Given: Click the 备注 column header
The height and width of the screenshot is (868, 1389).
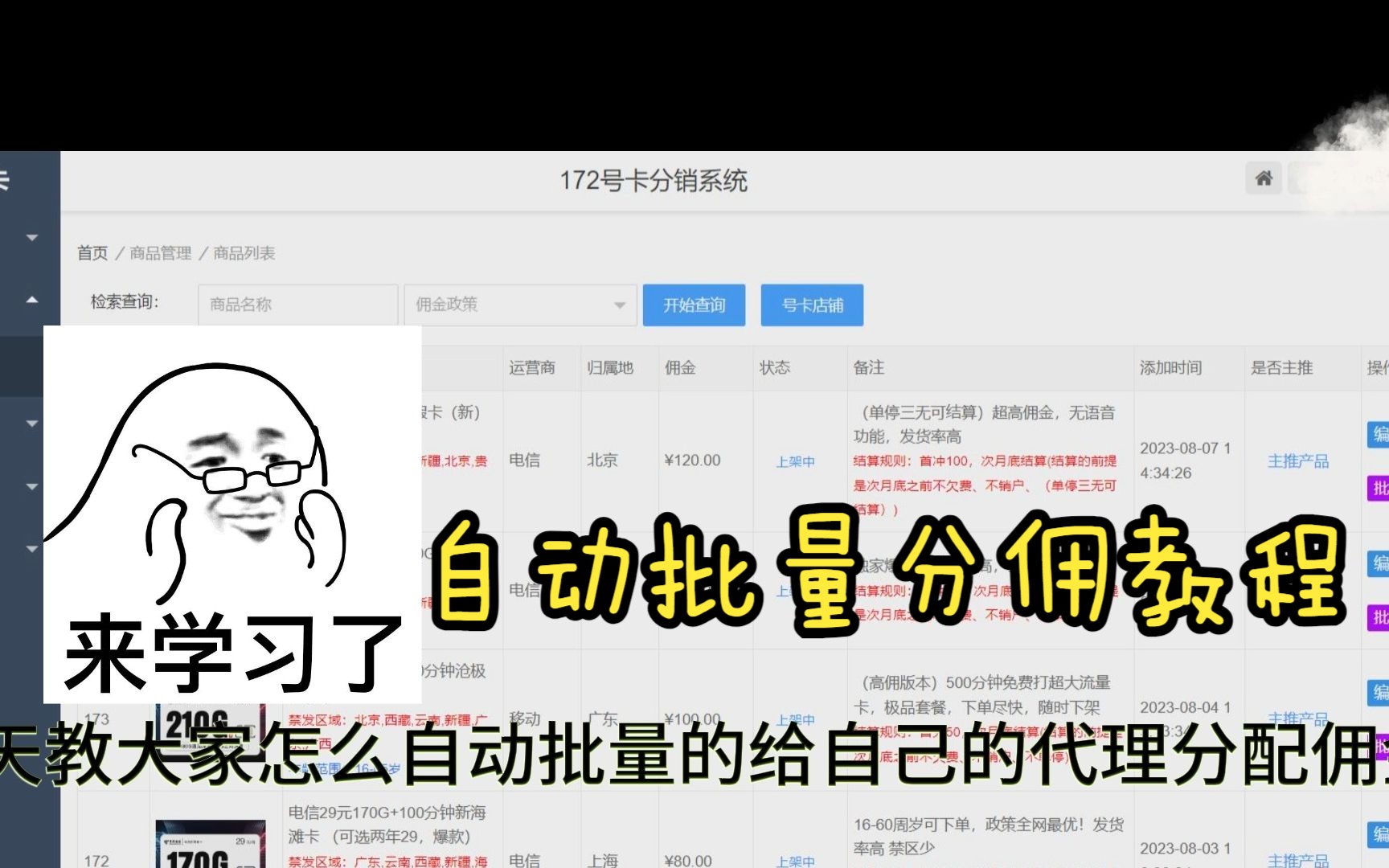Looking at the screenshot, I should (869, 367).
